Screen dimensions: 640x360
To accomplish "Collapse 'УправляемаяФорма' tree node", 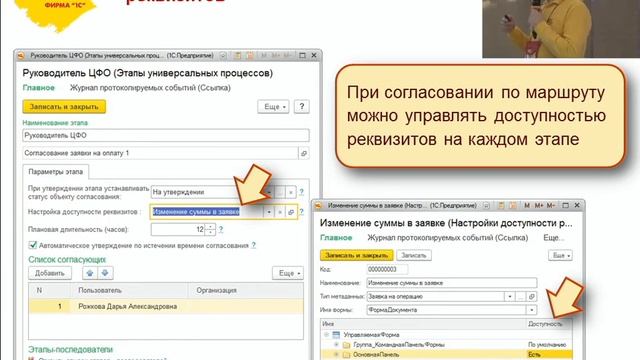I will (x=326, y=335).
